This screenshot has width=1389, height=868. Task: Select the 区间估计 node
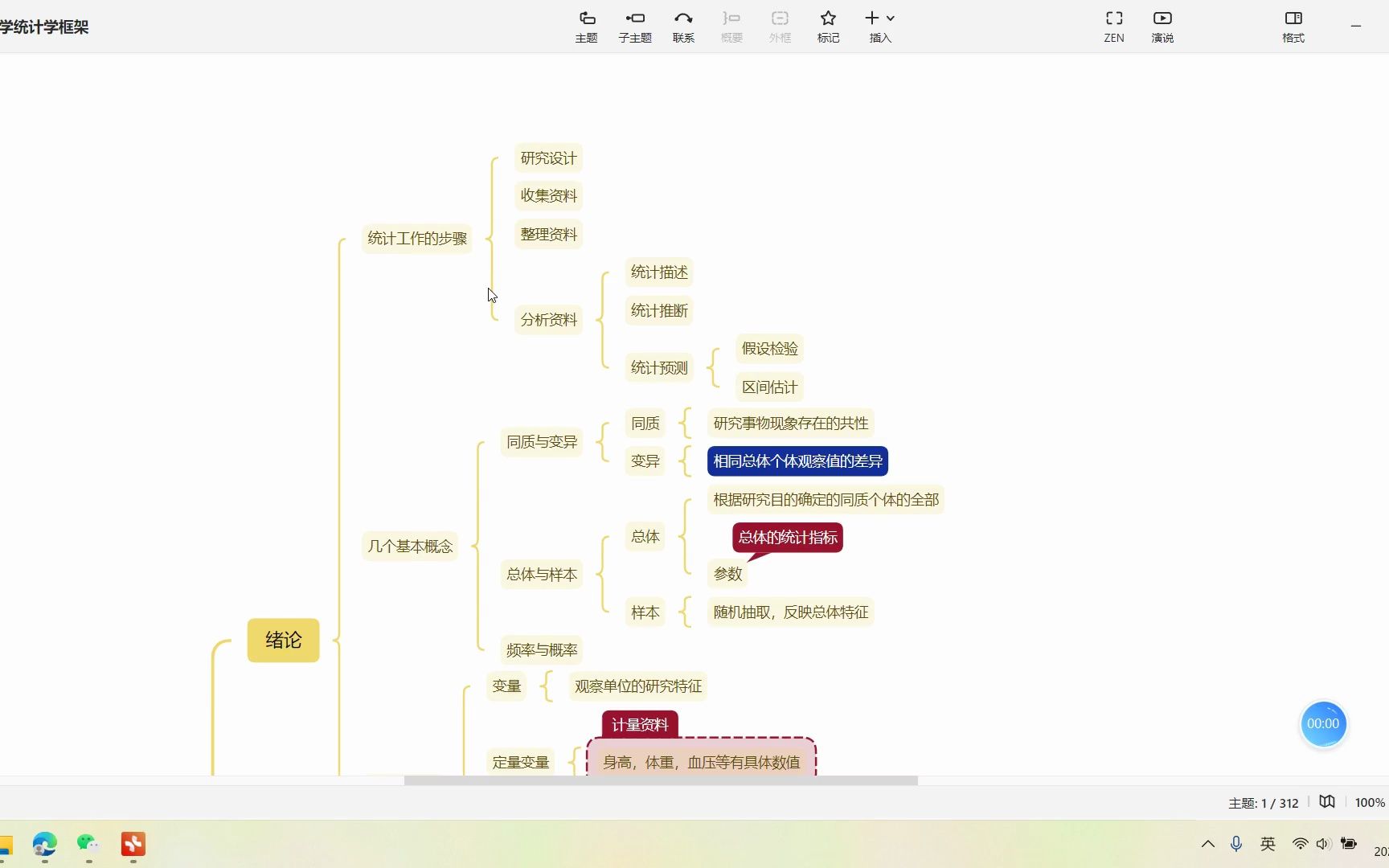[x=769, y=387]
